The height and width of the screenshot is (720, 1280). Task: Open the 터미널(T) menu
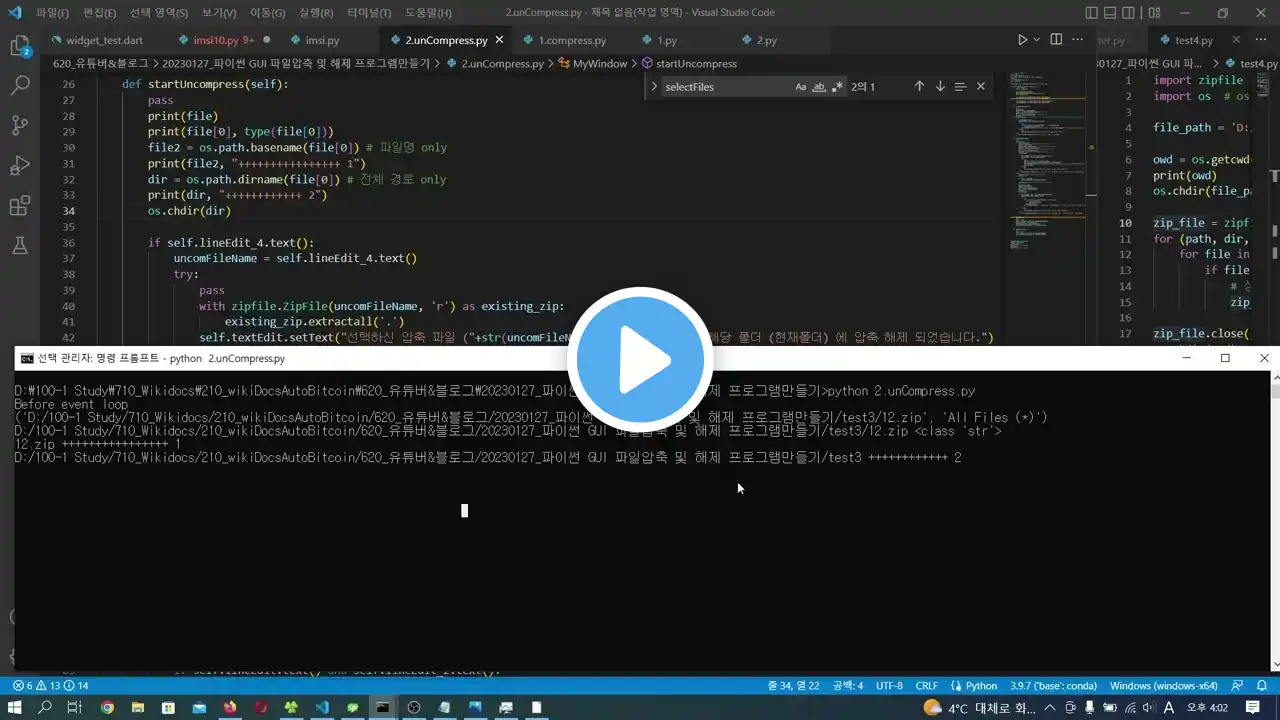coord(369,13)
